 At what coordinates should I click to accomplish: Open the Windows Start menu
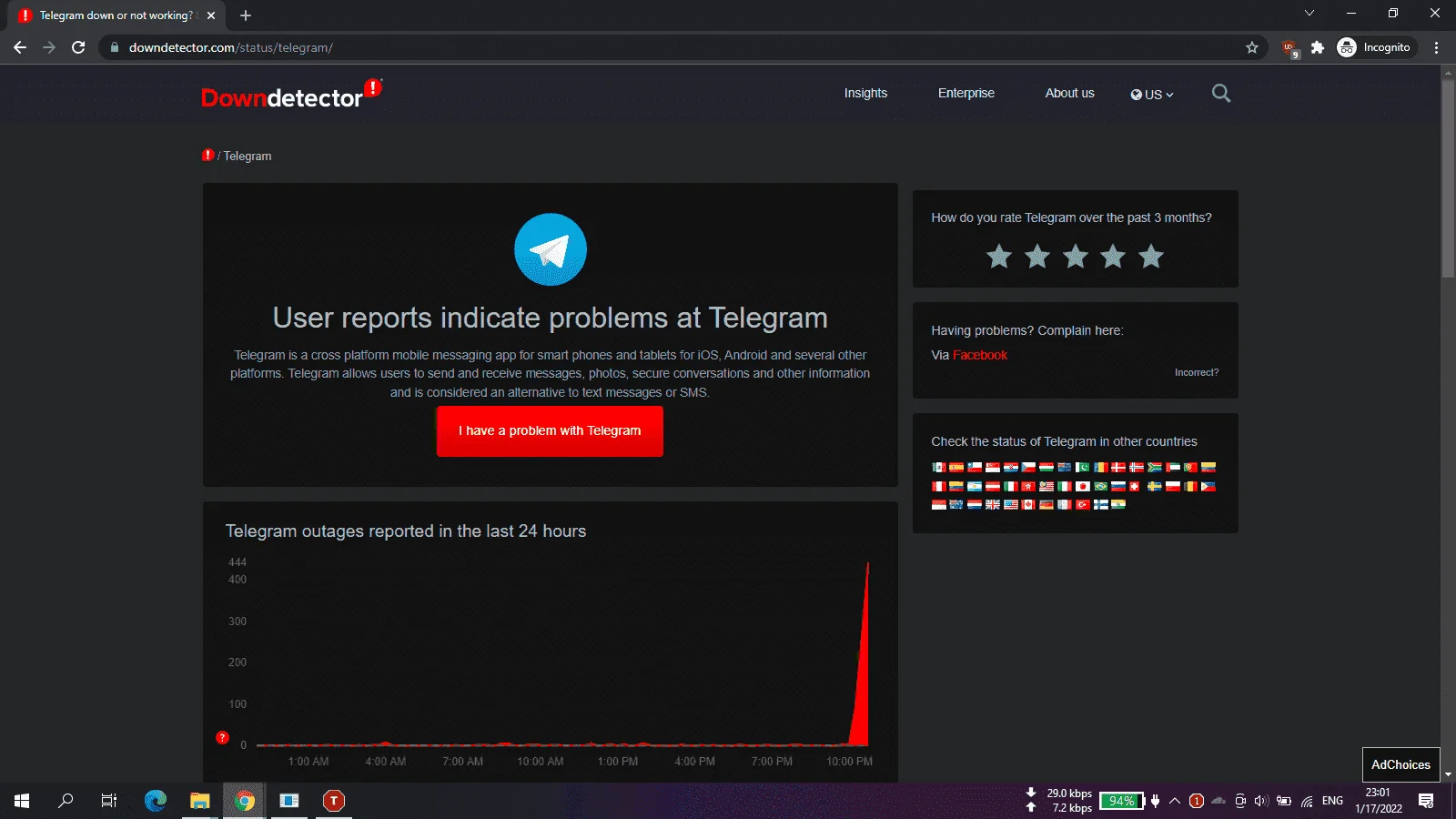[22, 801]
